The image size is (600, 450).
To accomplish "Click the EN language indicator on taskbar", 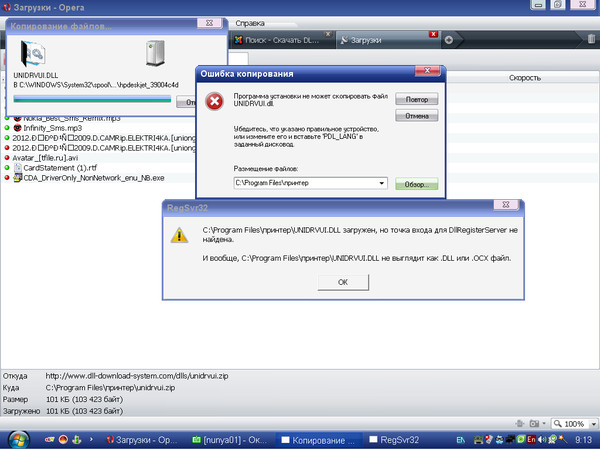I will click(460, 440).
